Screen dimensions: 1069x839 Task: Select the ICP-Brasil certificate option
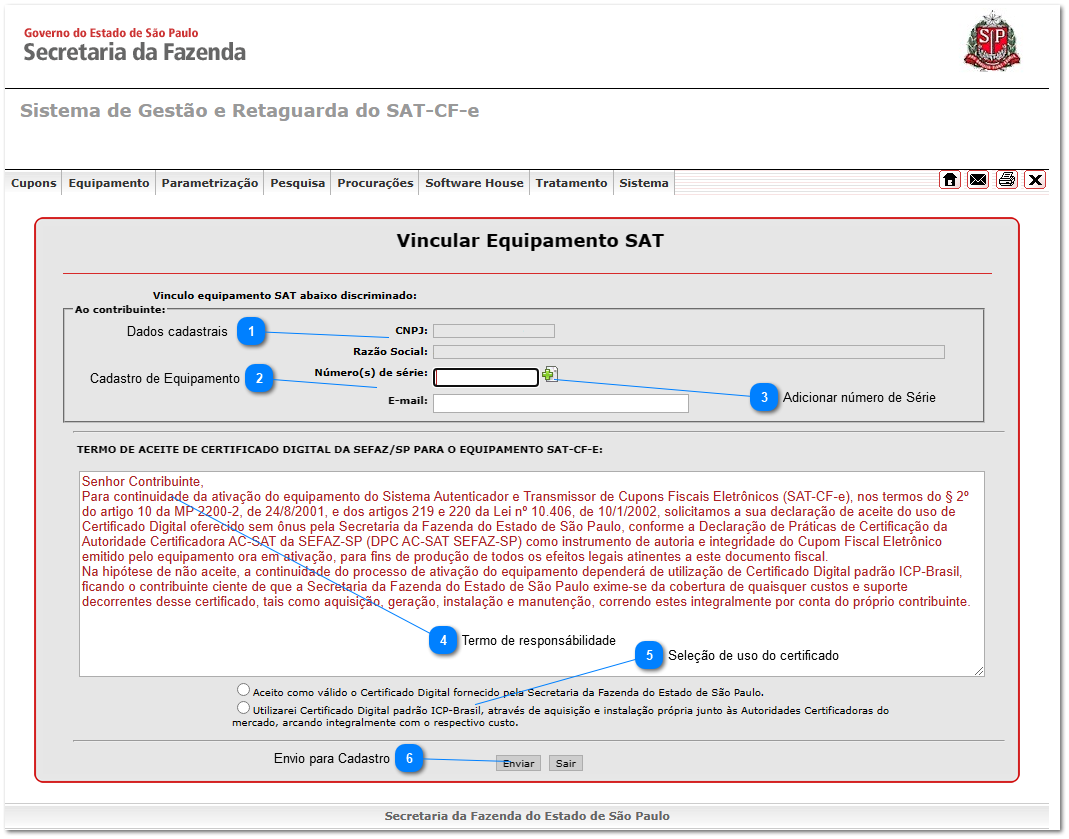pyautogui.click(x=243, y=707)
